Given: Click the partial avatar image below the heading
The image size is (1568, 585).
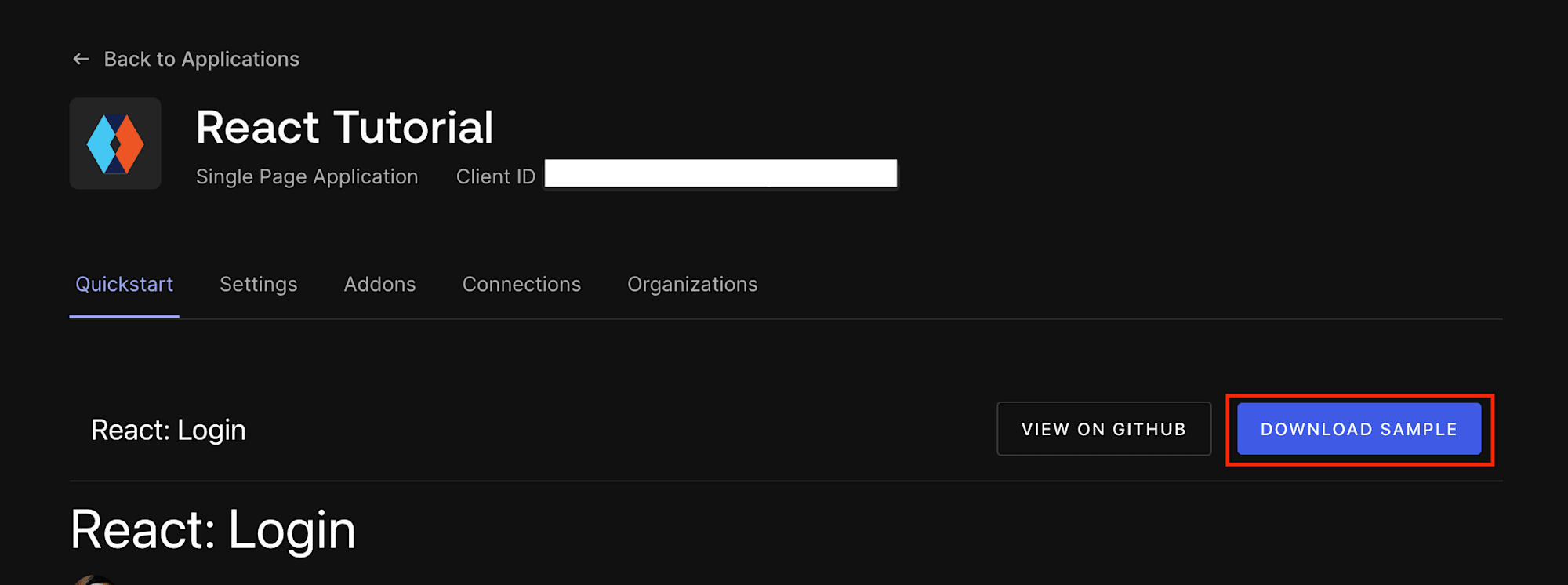Looking at the screenshot, I should (x=95, y=580).
